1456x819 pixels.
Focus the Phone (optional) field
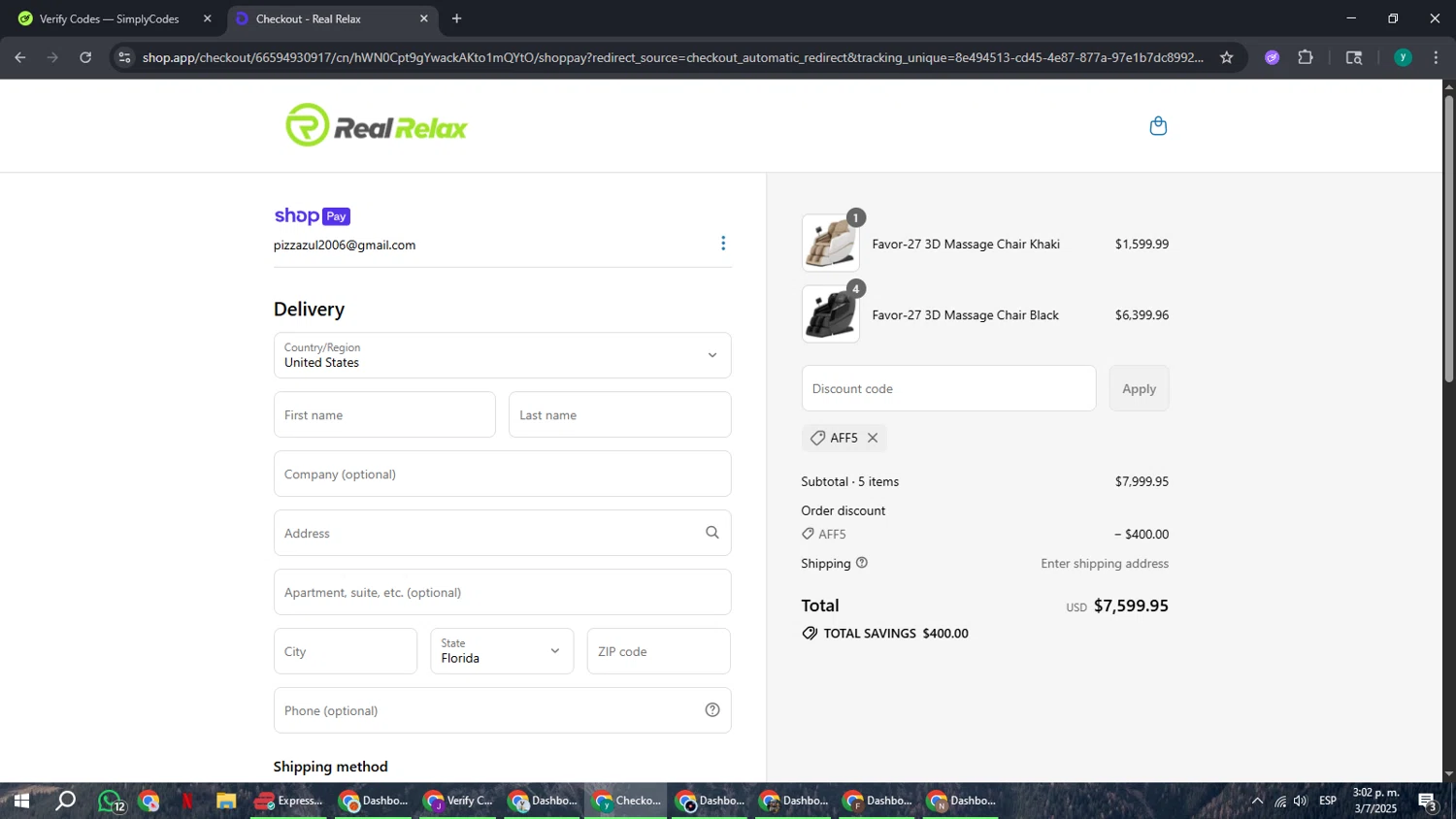(x=502, y=710)
